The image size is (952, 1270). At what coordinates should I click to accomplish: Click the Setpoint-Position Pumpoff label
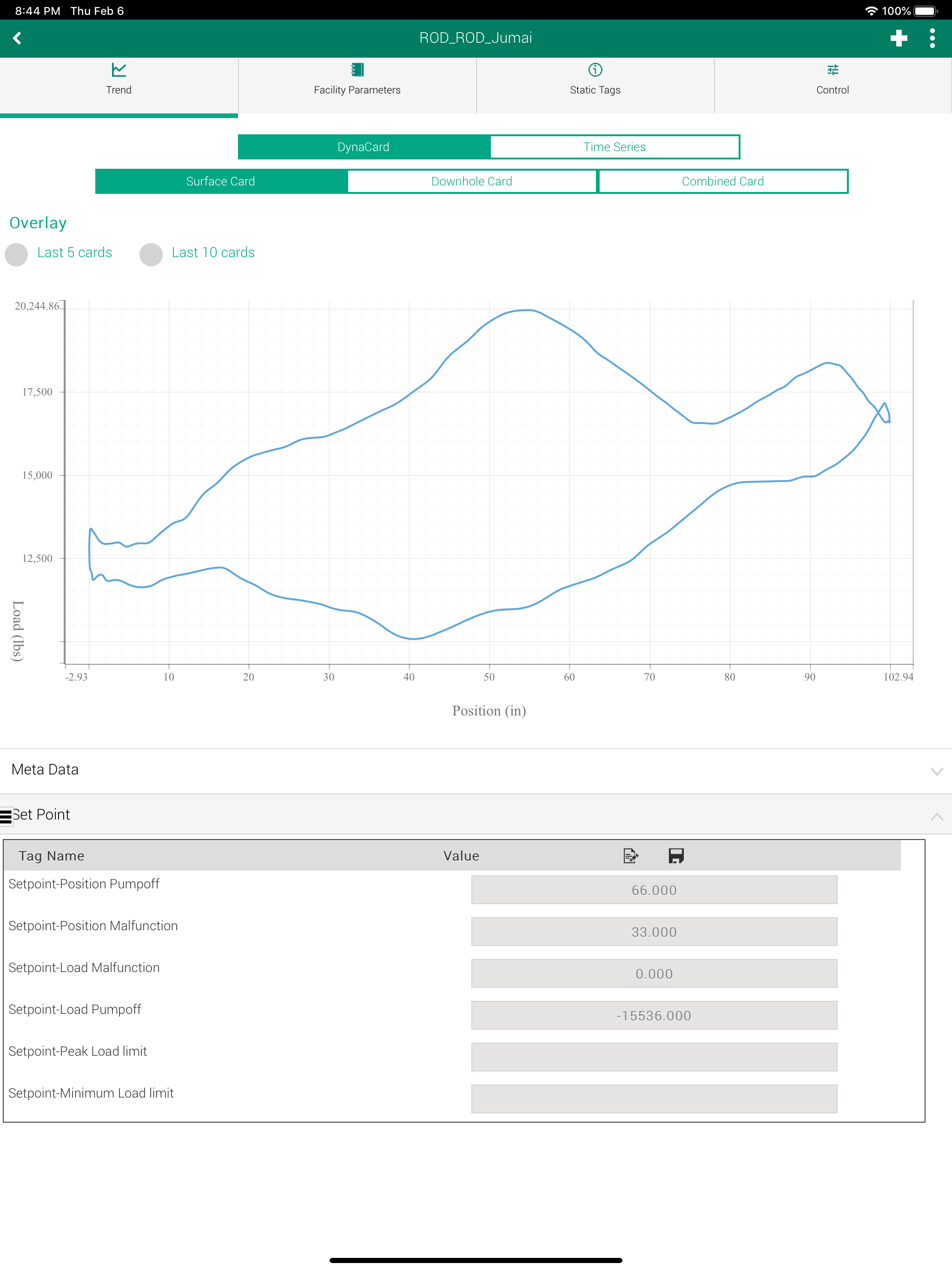84,884
